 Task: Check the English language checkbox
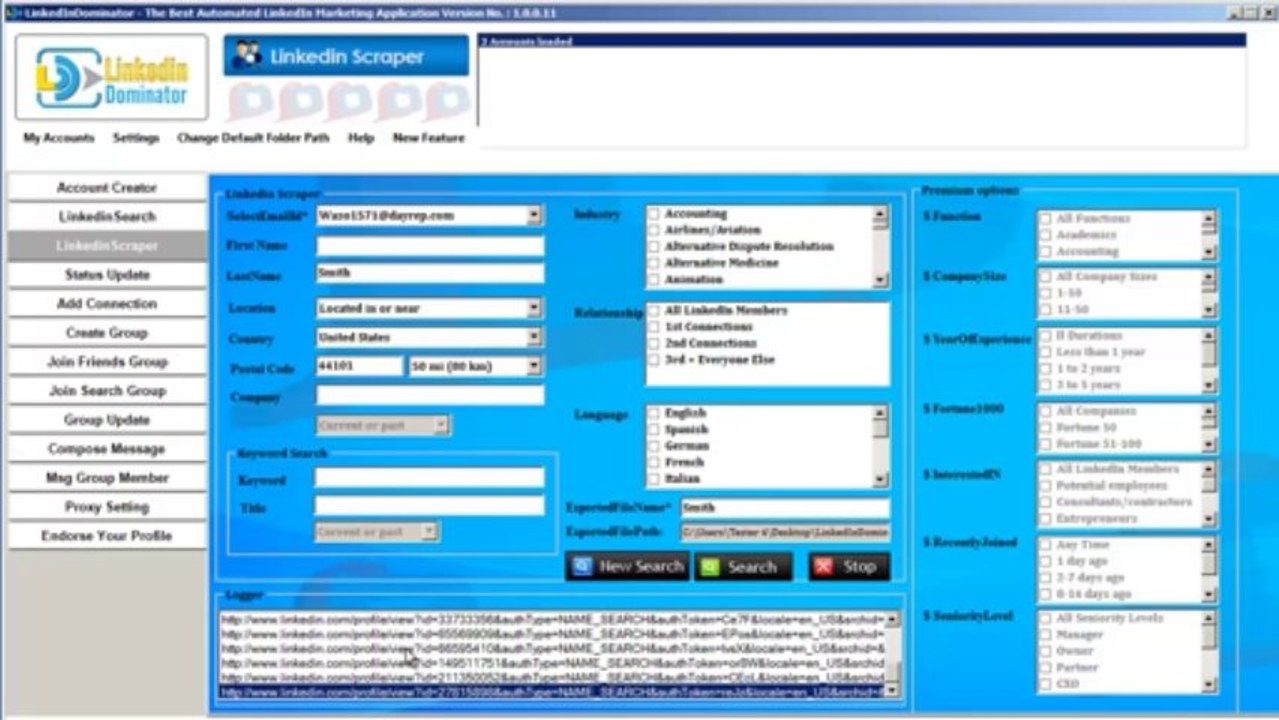653,413
